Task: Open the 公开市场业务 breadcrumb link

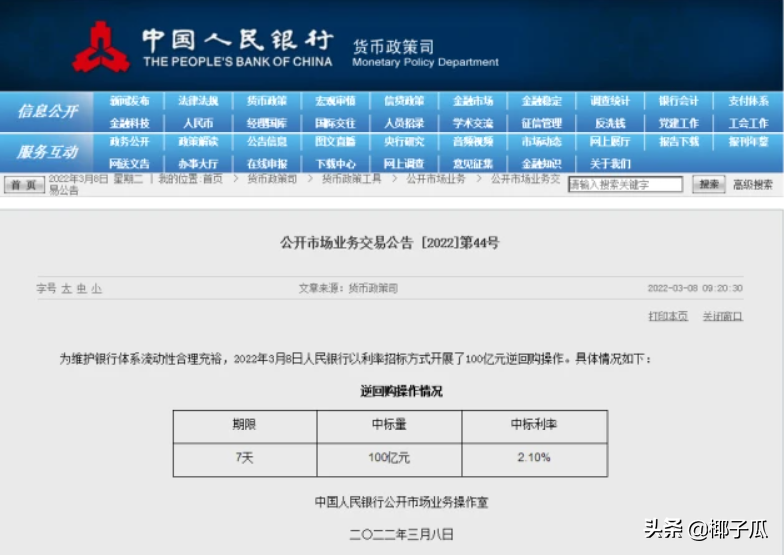Action: pos(436,179)
